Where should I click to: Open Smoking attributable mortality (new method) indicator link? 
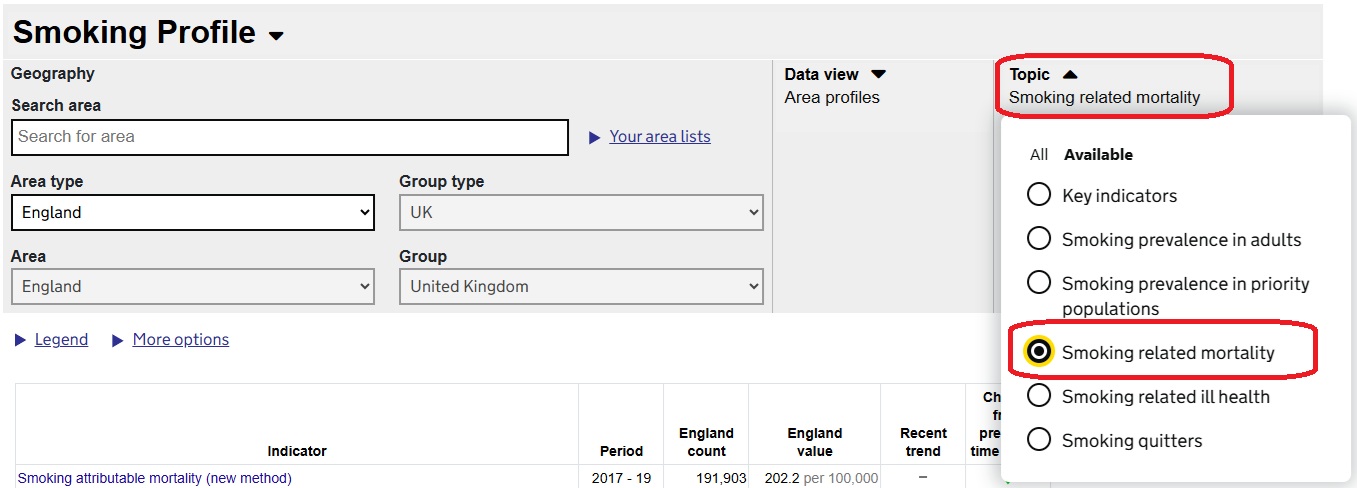coord(155,478)
